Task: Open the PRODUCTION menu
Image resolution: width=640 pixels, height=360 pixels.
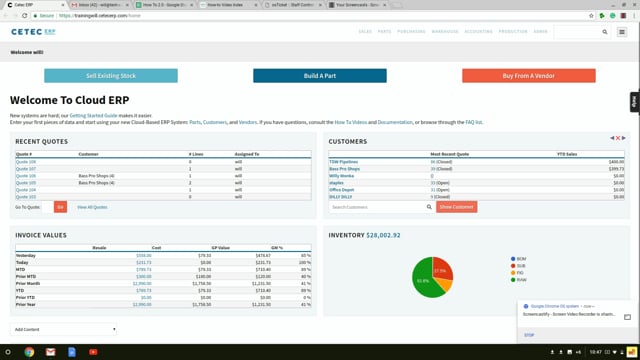Action: (513, 31)
